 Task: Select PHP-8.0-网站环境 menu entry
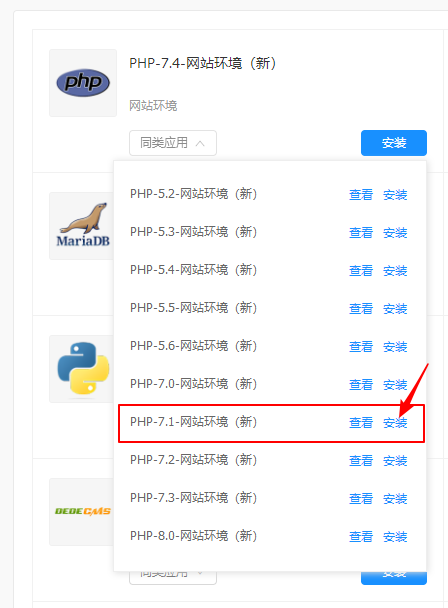[x=194, y=536]
